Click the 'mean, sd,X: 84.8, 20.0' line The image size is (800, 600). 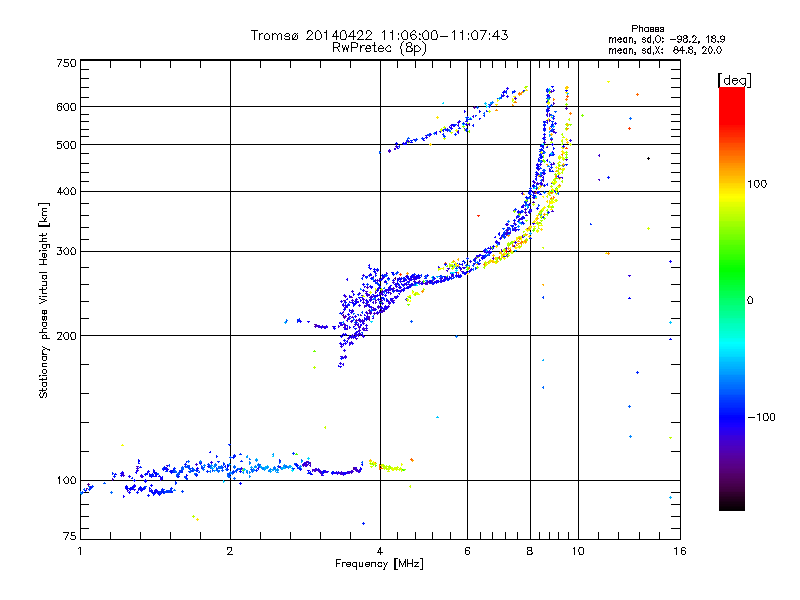pyautogui.click(x=665, y=50)
